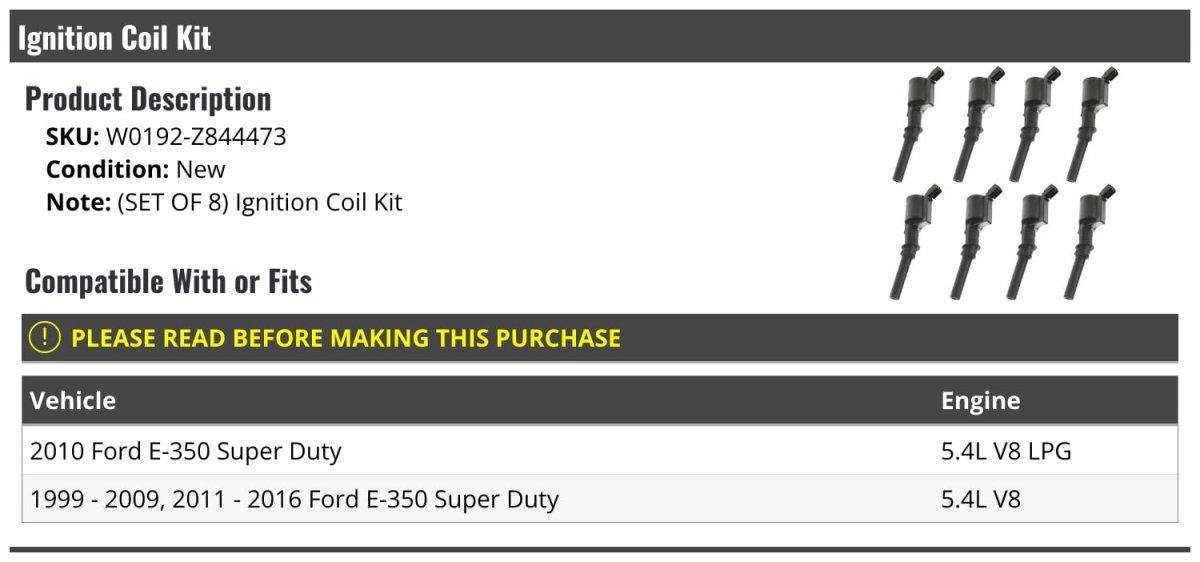The width and height of the screenshot is (1200, 562).
Task: Click the PLEASE READ BEFORE MAKING THIS PURCHASE banner
Action: click(x=346, y=338)
